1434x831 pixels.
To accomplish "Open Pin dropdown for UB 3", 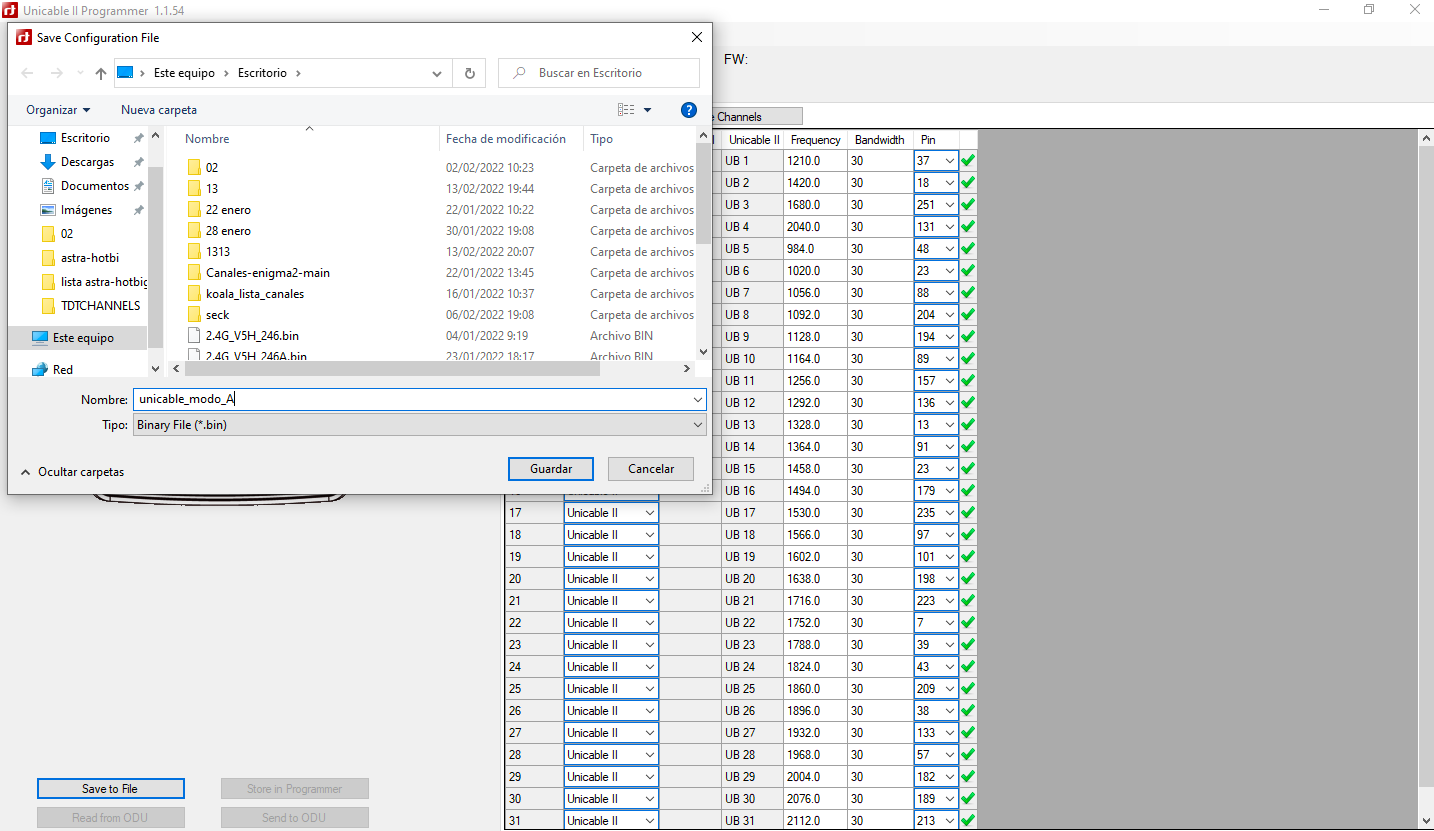I will coord(949,205).
